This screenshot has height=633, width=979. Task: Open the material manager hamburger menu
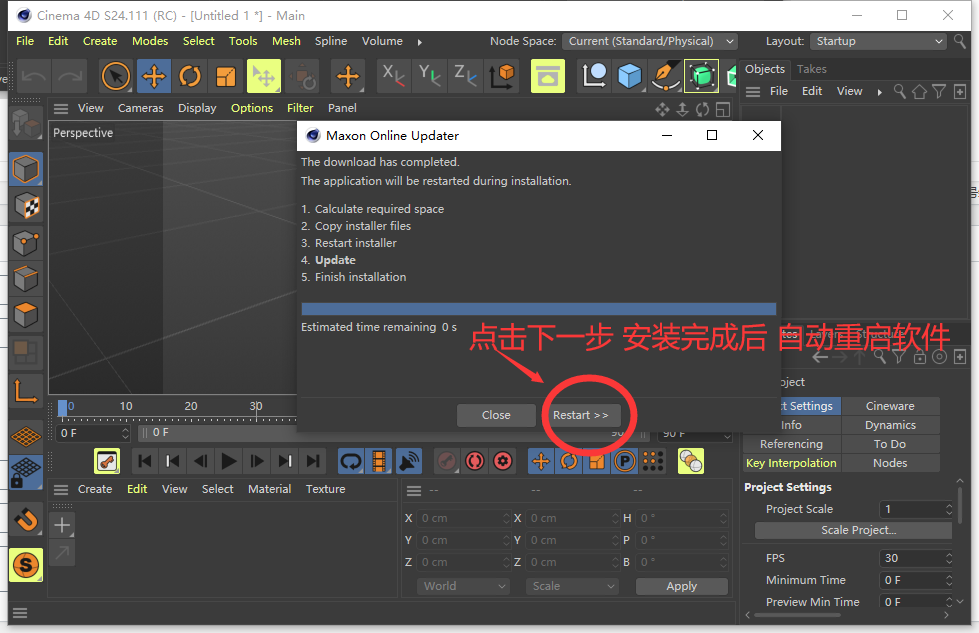(61, 489)
